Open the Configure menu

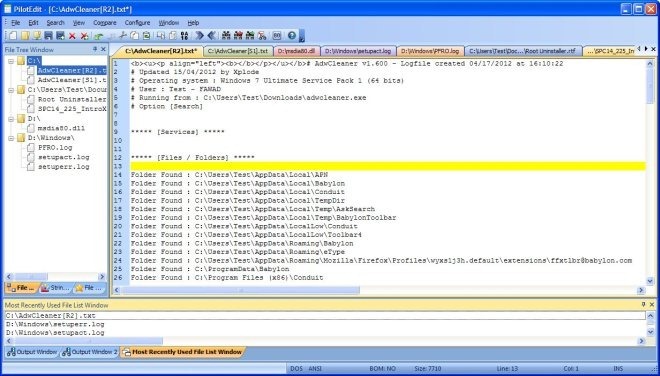[x=137, y=23]
